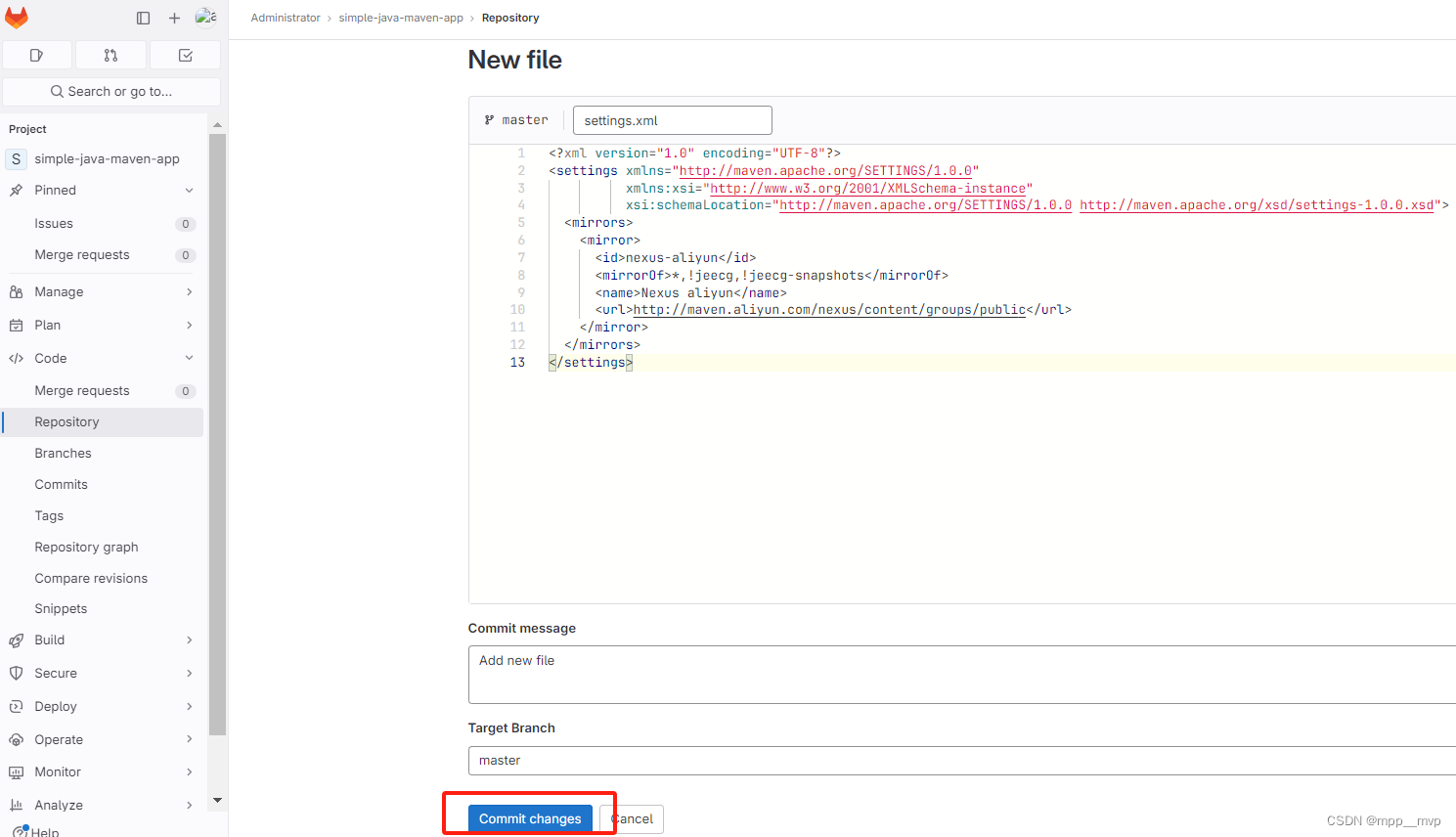The height and width of the screenshot is (837, 1456).
Task: Go to simple-java-maven-app breadcrumb
Action: tap(401, 18)
